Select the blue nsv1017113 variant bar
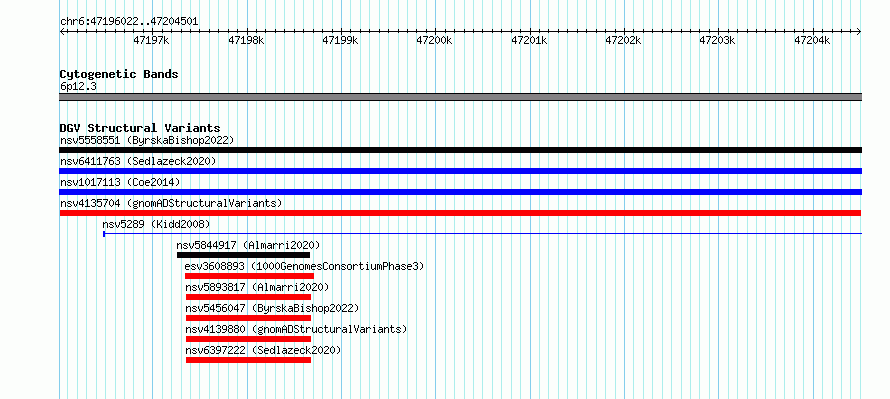The height and width of the screenshot is (399, 890). 460,192
